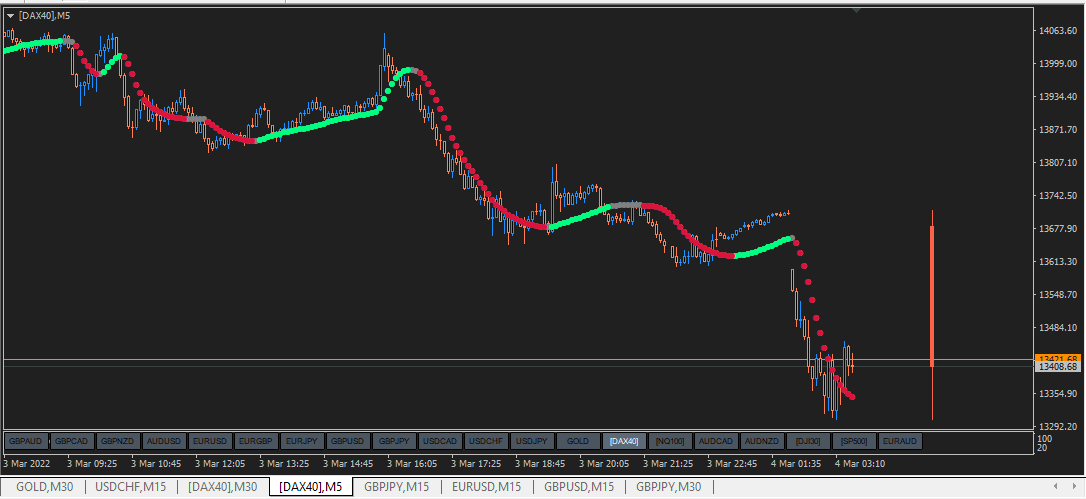Click the 13999.00 price scale value
The image size is (1086, 499).
[1060, 64]
